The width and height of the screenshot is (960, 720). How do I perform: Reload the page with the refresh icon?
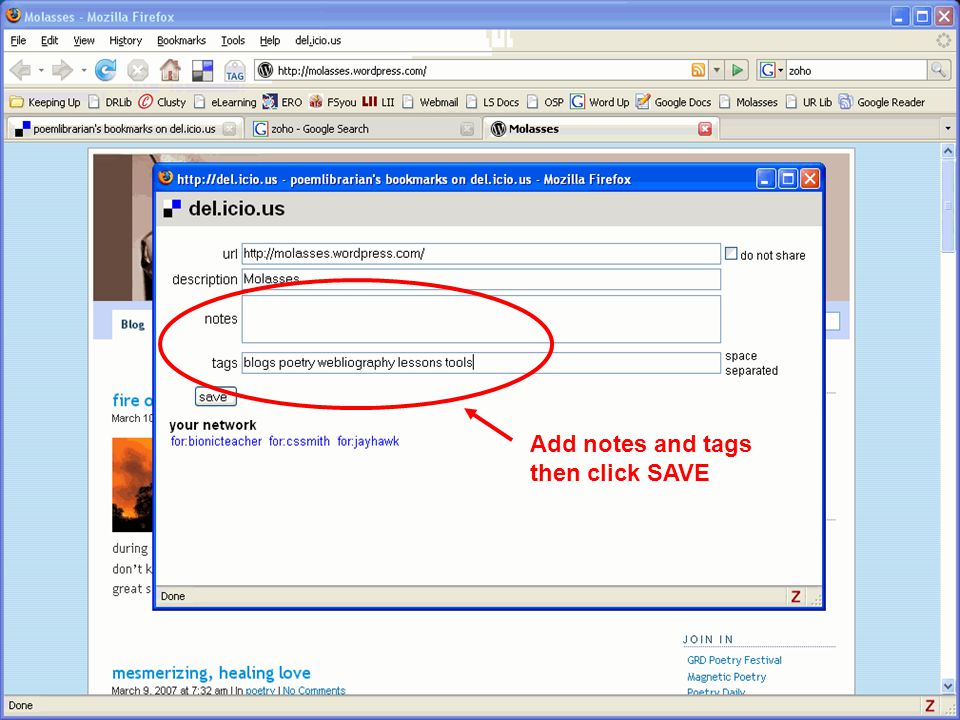tap(105, 70)
